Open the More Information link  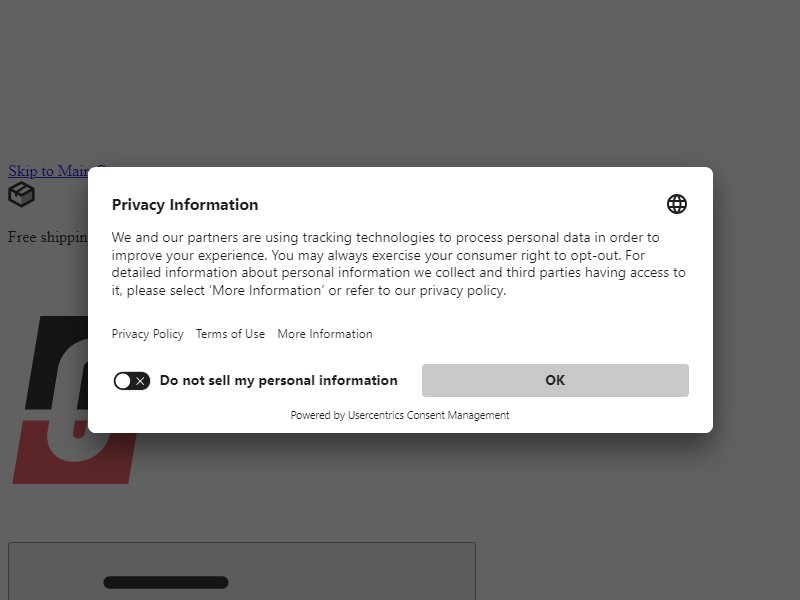point(325,334)
